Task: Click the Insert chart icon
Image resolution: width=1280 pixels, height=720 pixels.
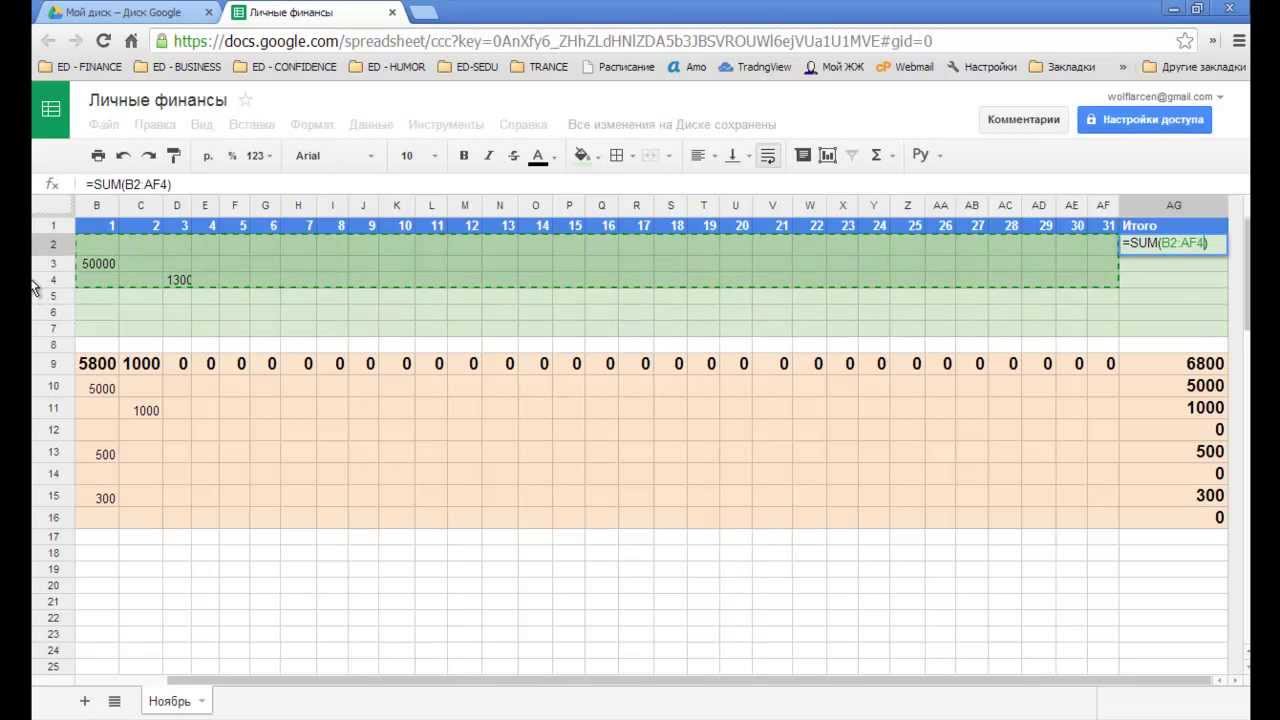Action: tap(827, 155)
